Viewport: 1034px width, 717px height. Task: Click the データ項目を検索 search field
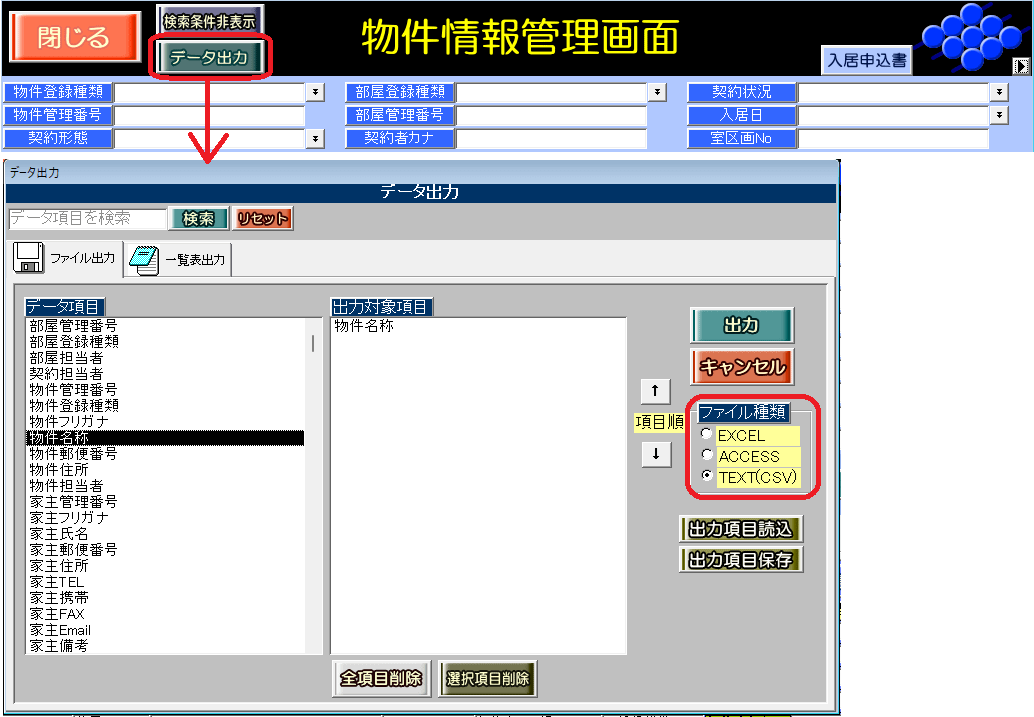pyautogui.click(x=87, y=218)
